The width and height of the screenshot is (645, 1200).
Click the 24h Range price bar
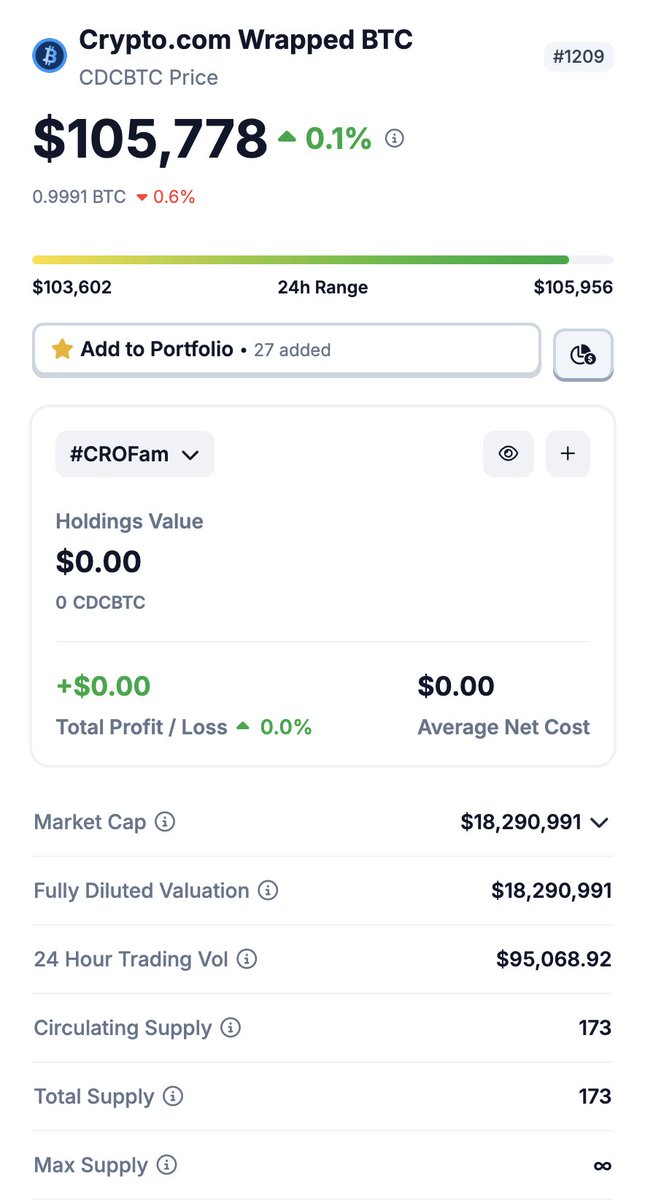[322, 260]
